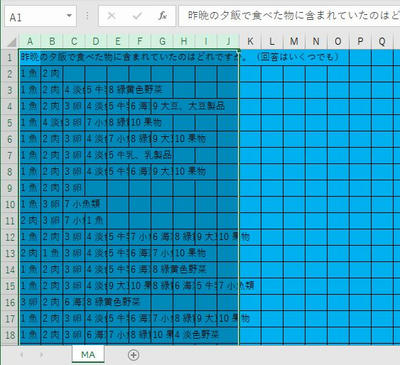Image resolution: width=400 pixels, height=365 pixels.
Task: Select row 12 header
Action: coord(10,237)
